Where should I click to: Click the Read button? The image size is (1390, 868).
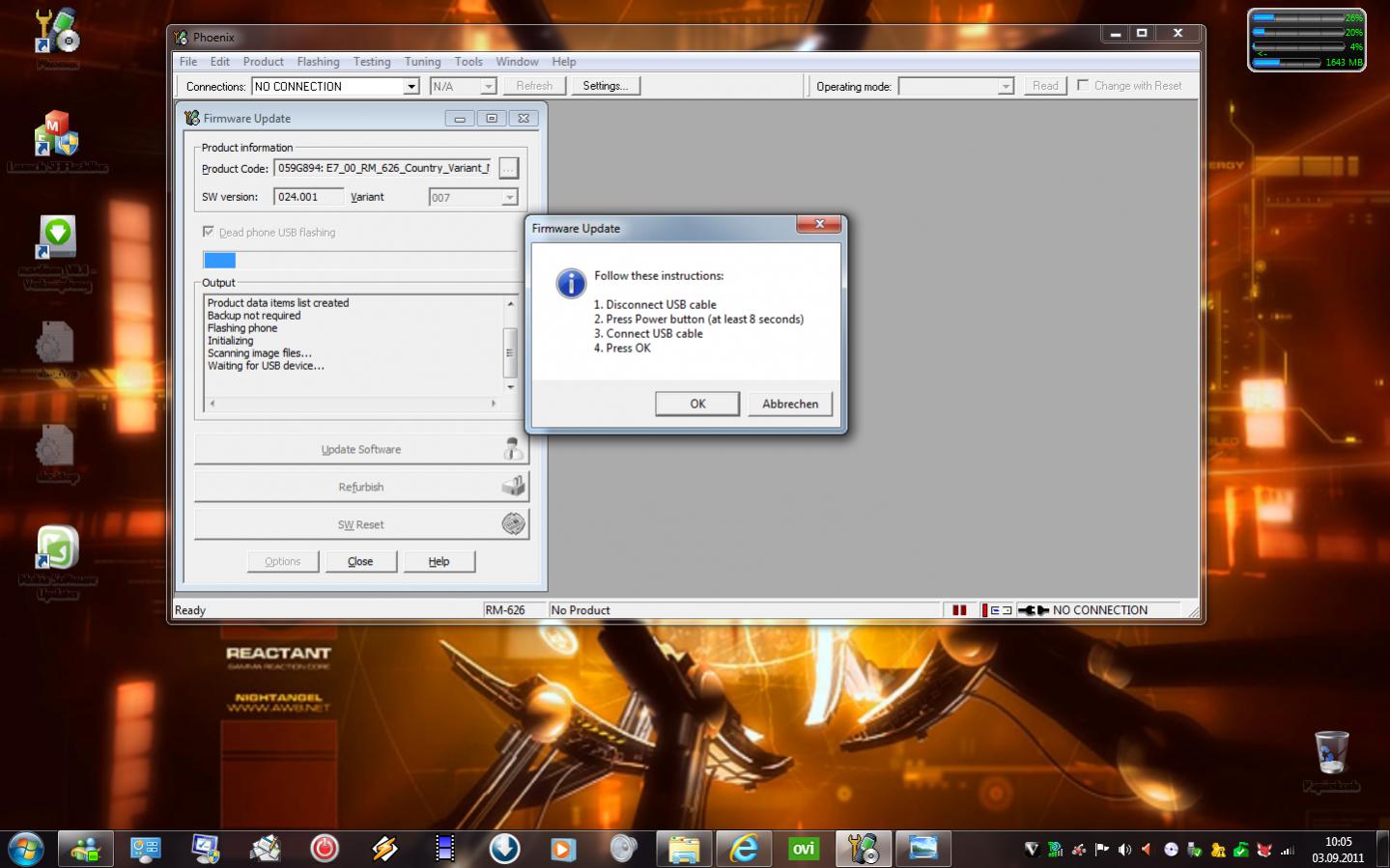(1045, 86)
